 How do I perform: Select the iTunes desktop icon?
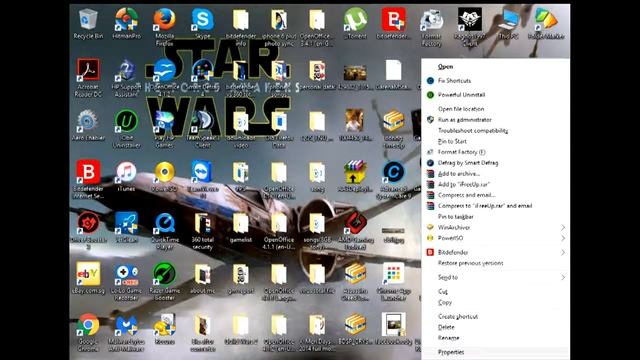pos(126,172)
